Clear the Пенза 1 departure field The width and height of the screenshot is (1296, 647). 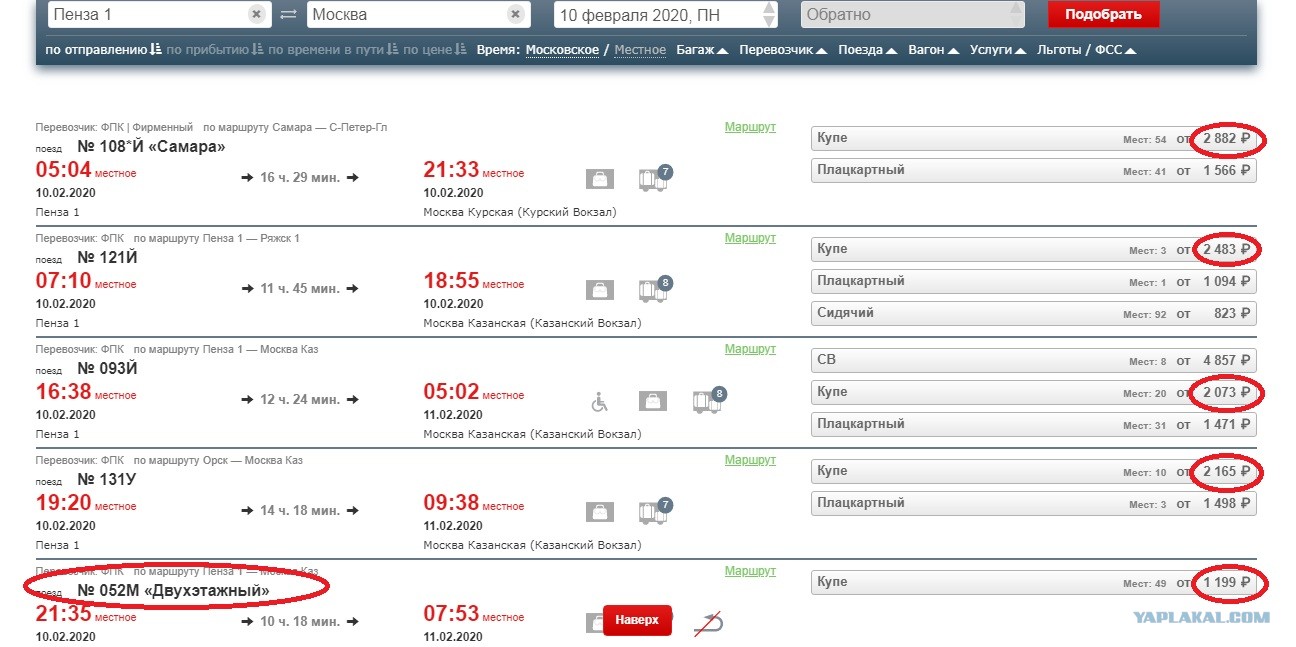point(257,14)
